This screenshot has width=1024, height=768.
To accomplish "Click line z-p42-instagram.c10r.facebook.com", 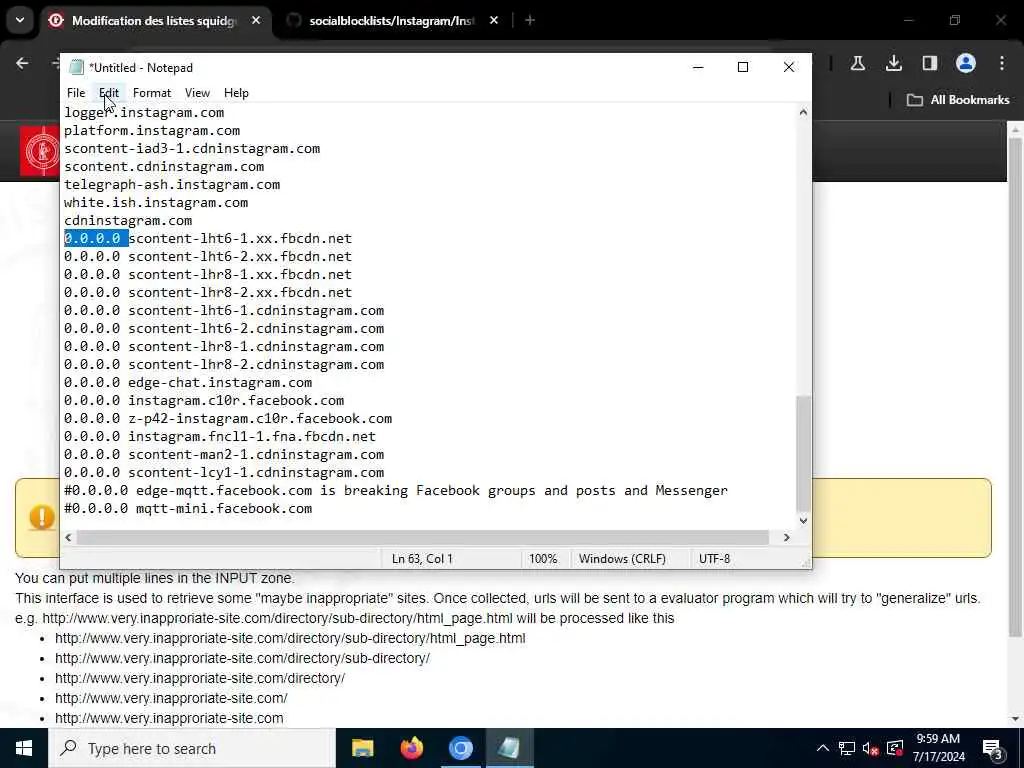I will (228, 419).
